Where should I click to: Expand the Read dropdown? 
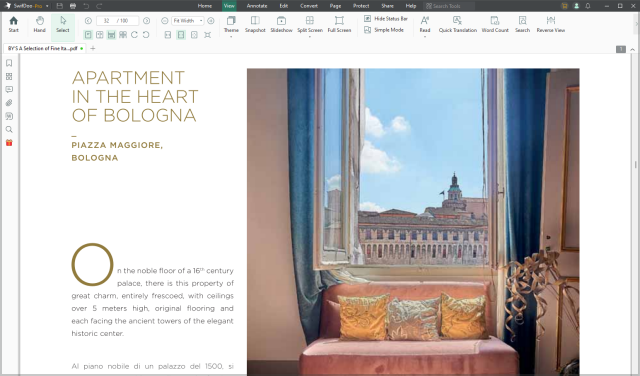425,37
